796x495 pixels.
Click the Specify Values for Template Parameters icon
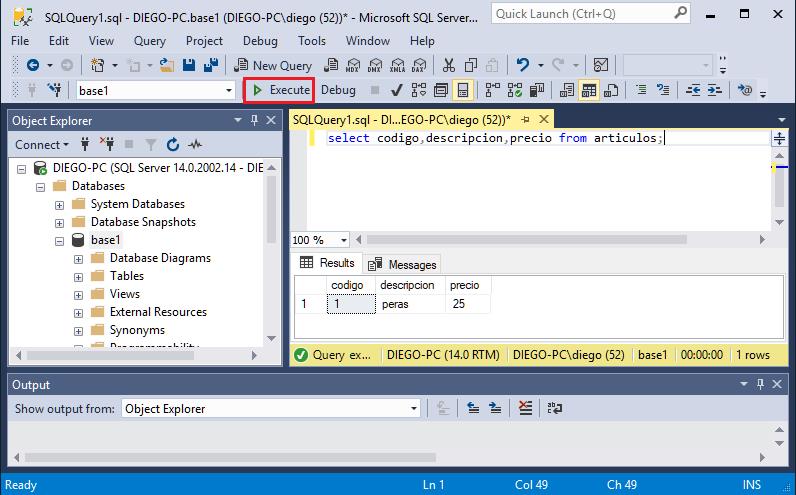point(745,90)
